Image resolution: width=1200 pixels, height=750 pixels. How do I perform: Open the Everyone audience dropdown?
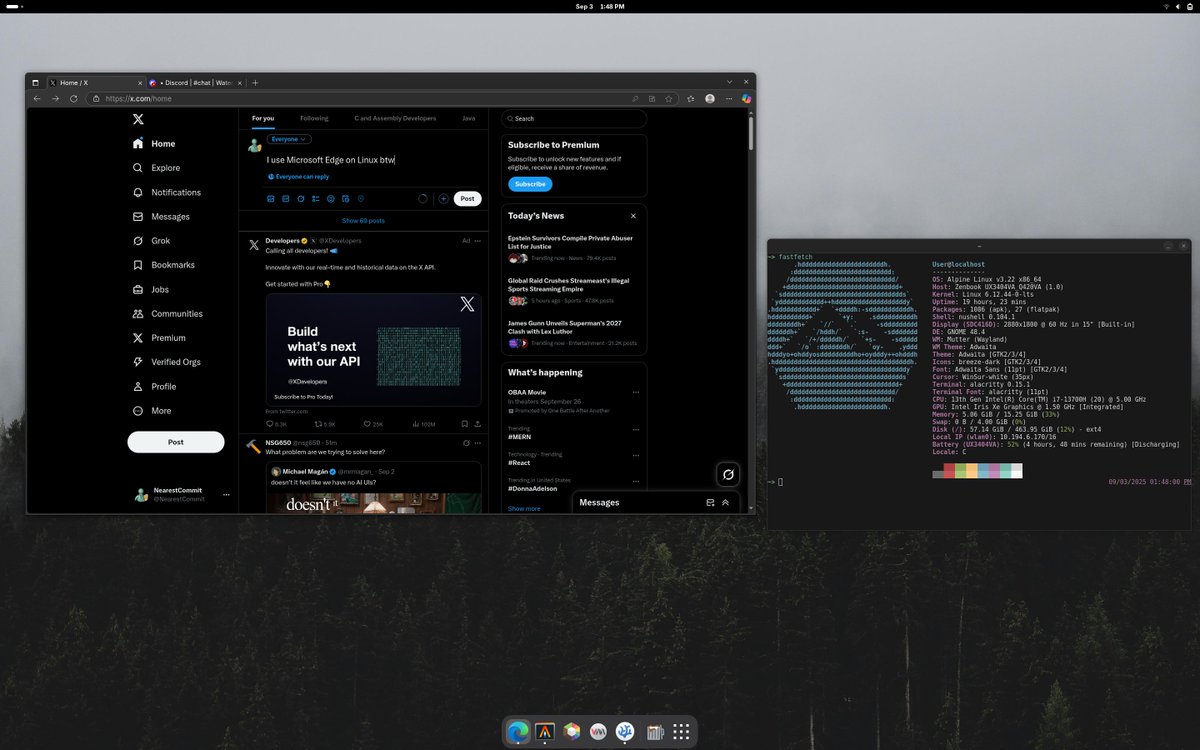[x=289, y=139]
